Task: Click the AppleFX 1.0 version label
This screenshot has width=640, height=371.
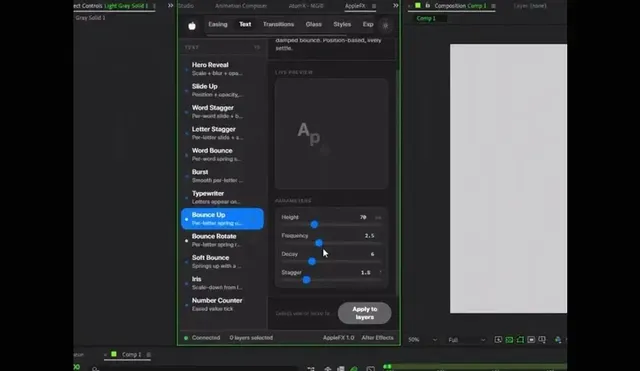Action: [x=338, y=338]
